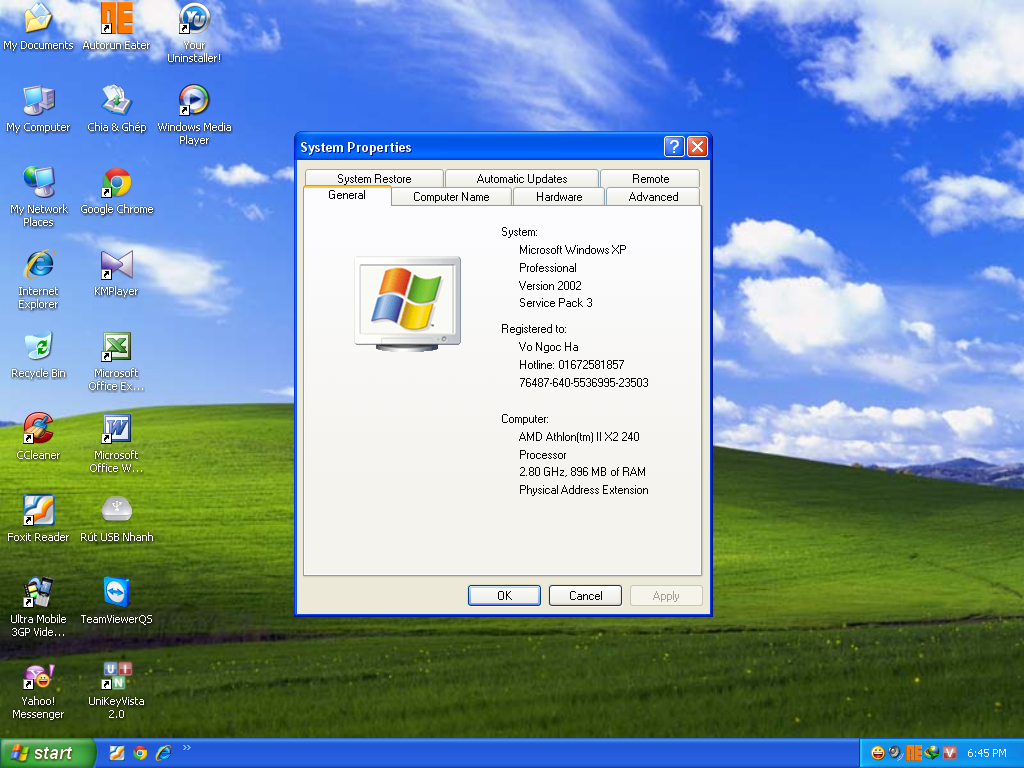Image resolution: width=1024 pixels, height=768 pixels.
Task: Open My Documents desktop icon
Action: [x=38, y=26]
